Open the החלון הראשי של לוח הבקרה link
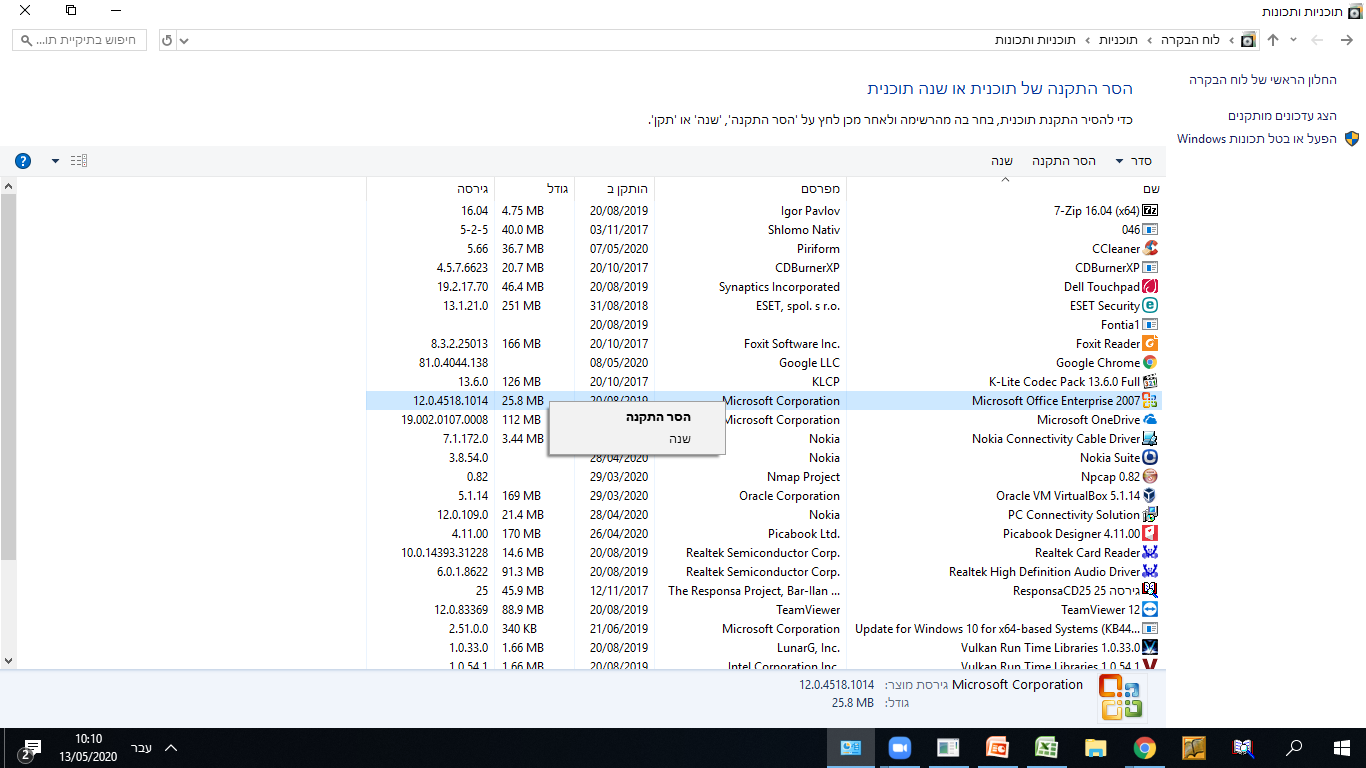The image size is (1366, 768). [1263, 79]
